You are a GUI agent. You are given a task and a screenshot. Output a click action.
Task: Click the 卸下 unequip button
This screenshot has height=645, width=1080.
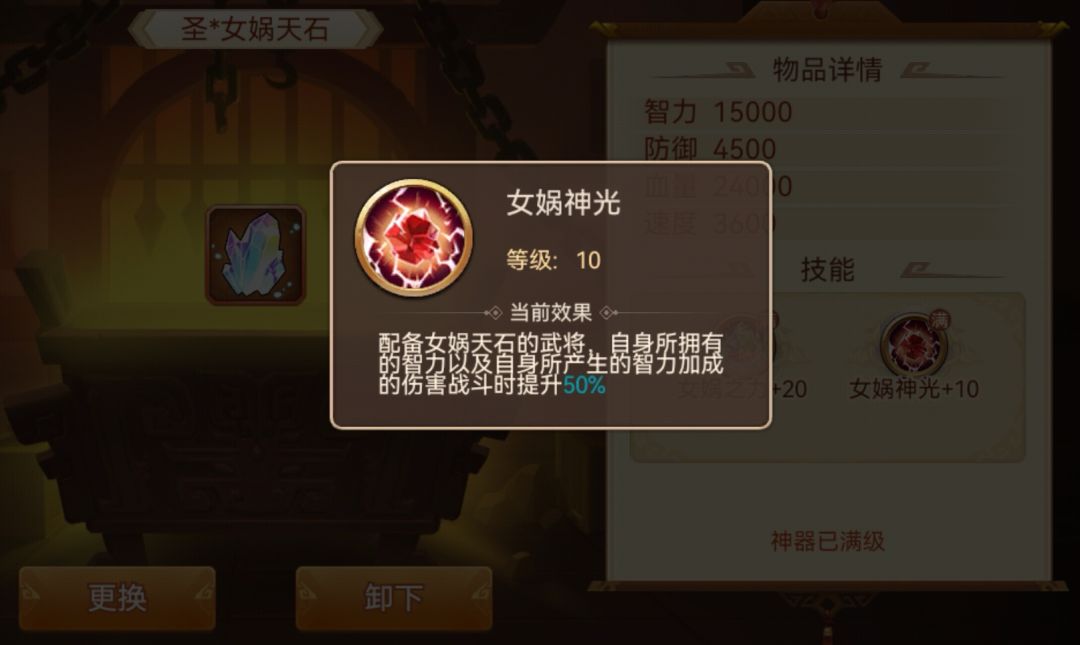point(393,597)
